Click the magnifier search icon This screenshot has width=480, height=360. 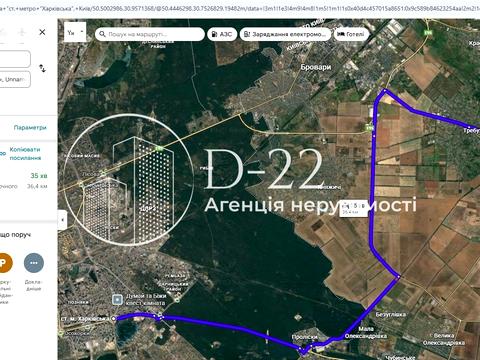[x=102, y=34]
